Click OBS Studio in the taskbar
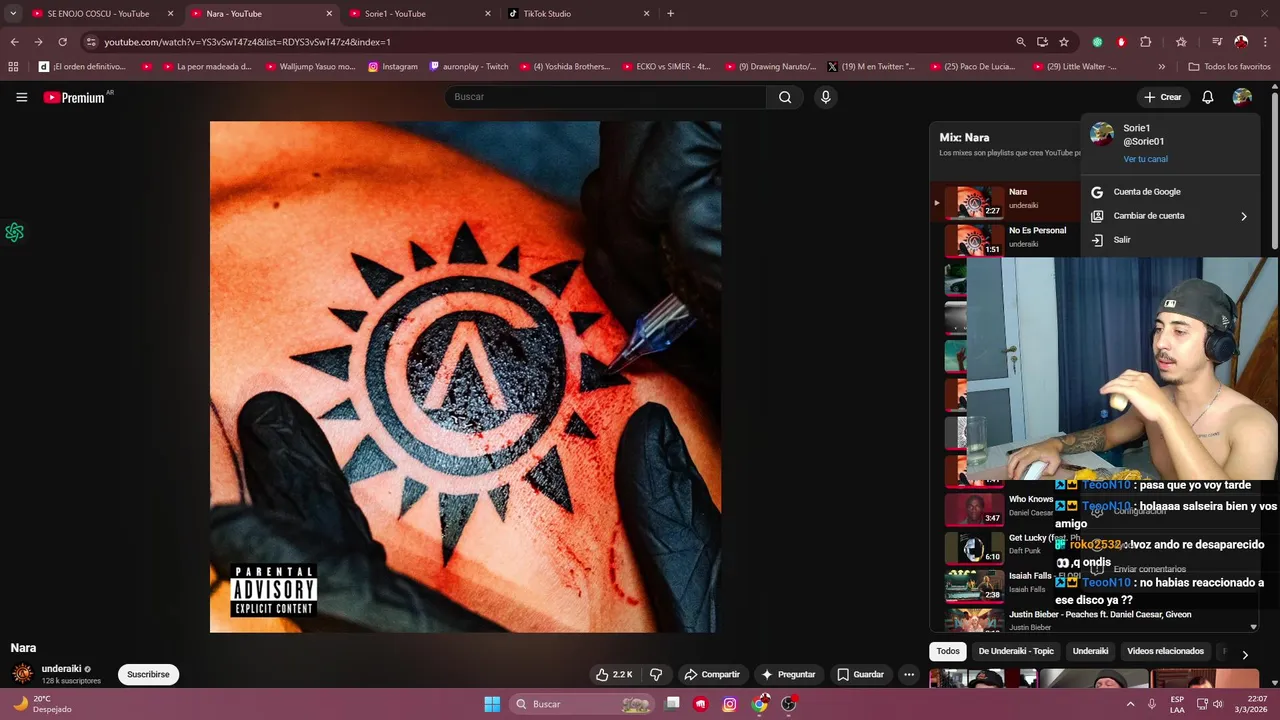Image resolution: width=1280 pixels, height=720 pixels. coord(789,704)
